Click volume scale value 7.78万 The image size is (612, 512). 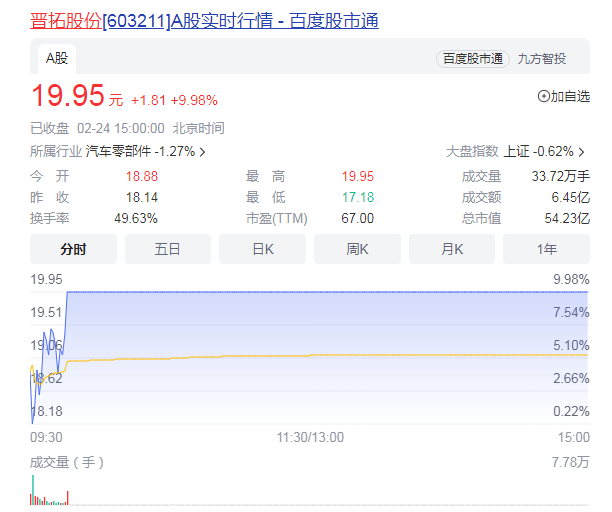click(570, 462)
